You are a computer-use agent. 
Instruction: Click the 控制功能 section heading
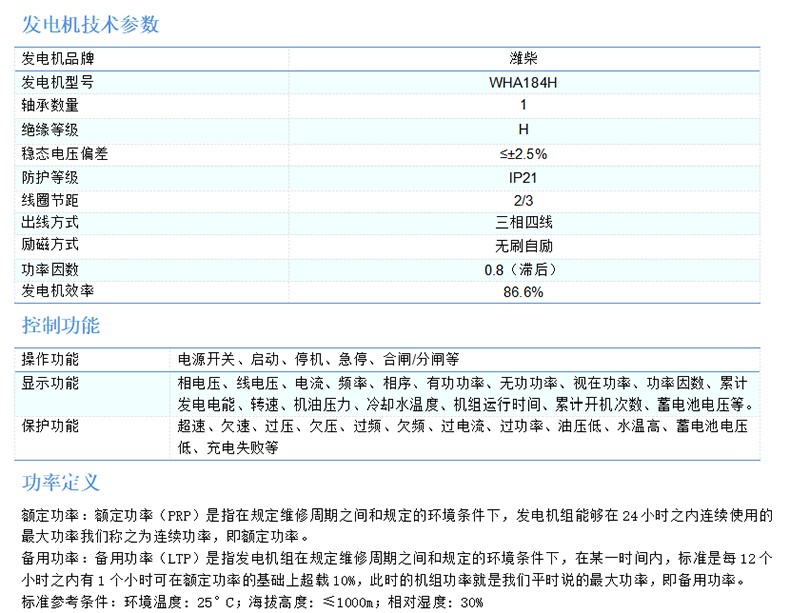pos(61,326)
